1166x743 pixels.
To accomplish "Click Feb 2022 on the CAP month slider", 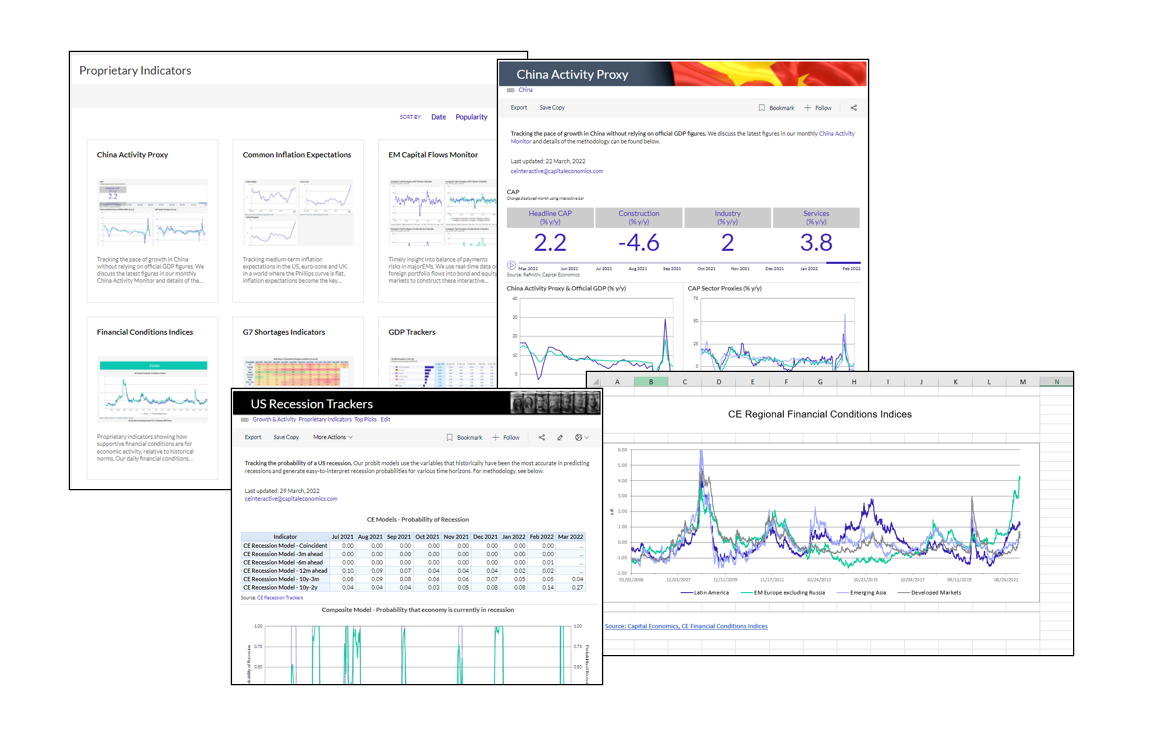I will coord(850,269).
